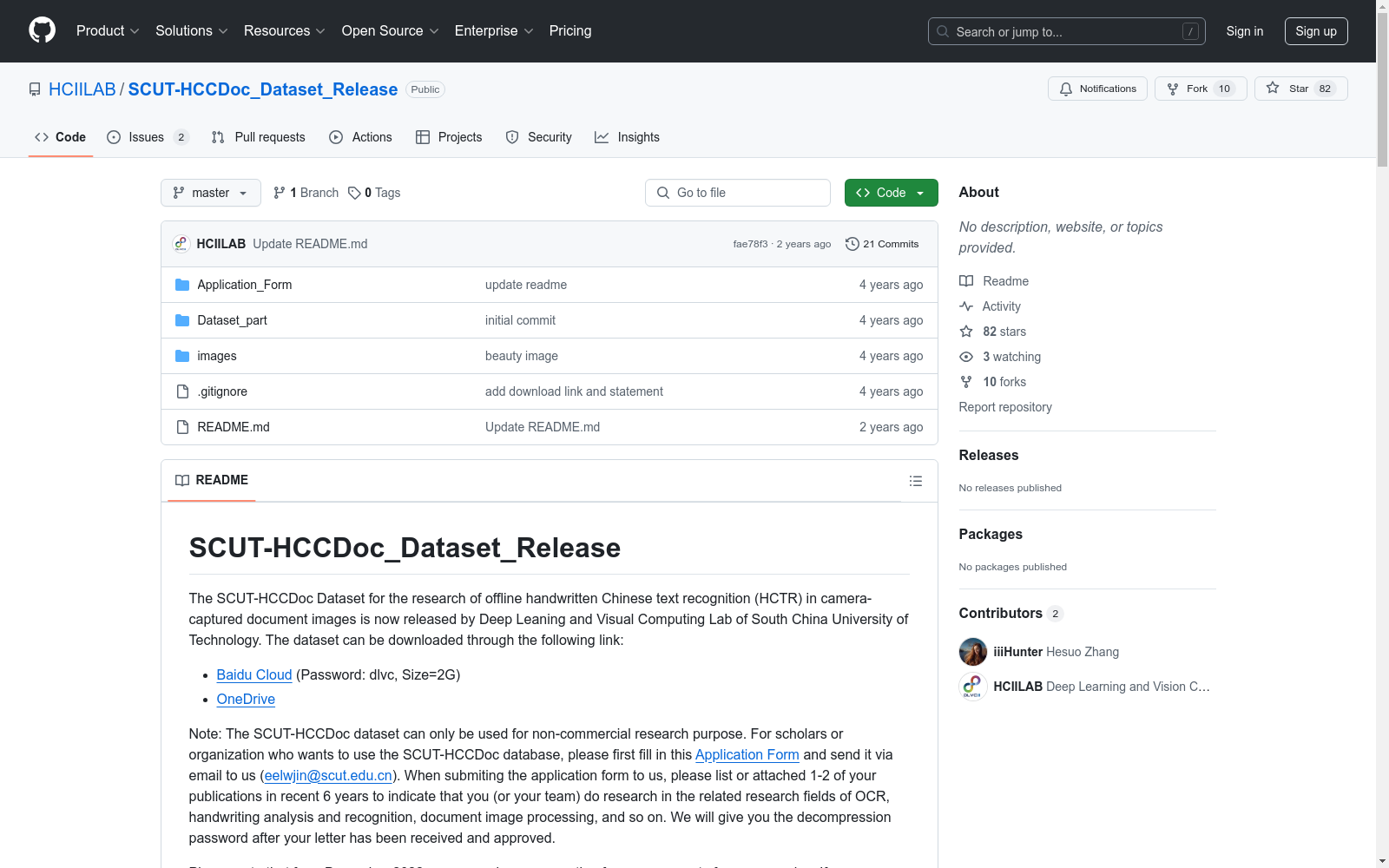The image size is (1389, 868).
Task: Switch to the Issues tab
Action: [147, 137]
